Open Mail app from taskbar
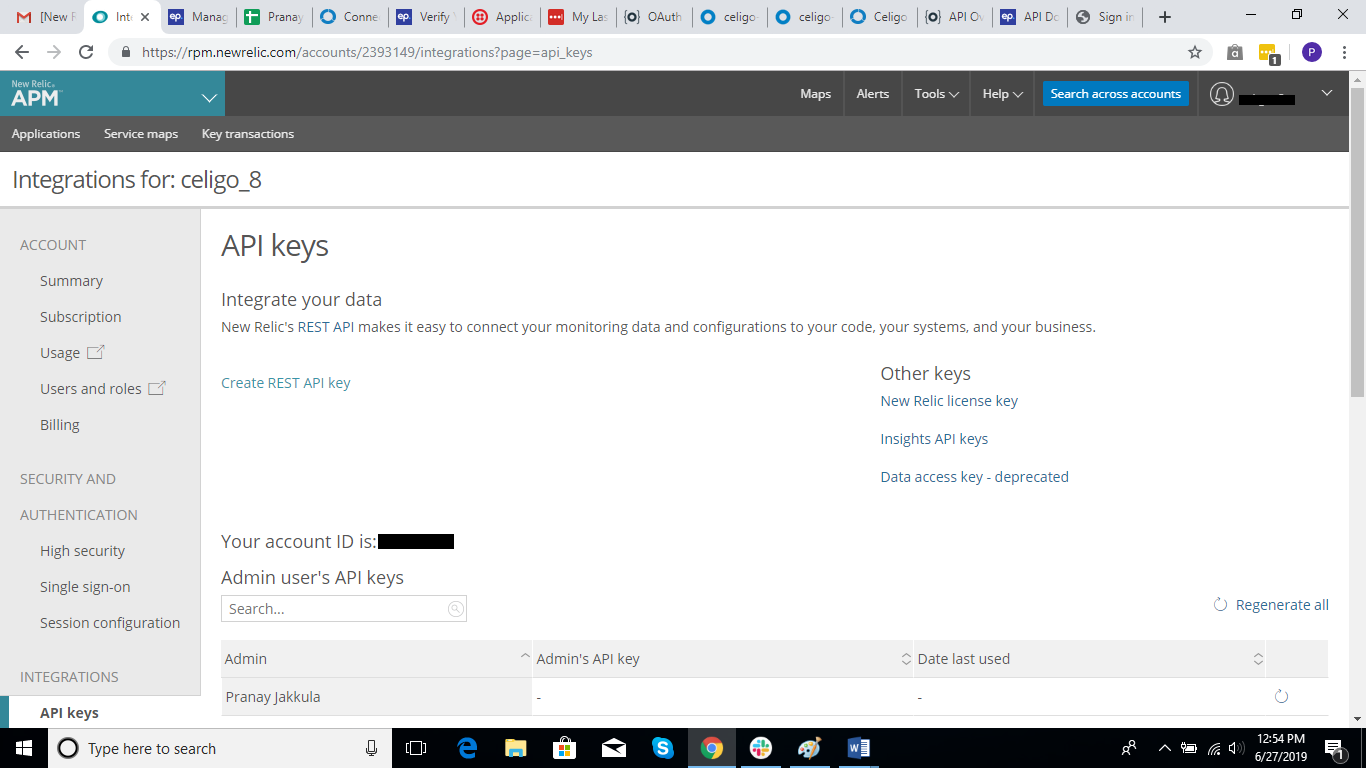The image size is (1366, 768). coord(614,748)
